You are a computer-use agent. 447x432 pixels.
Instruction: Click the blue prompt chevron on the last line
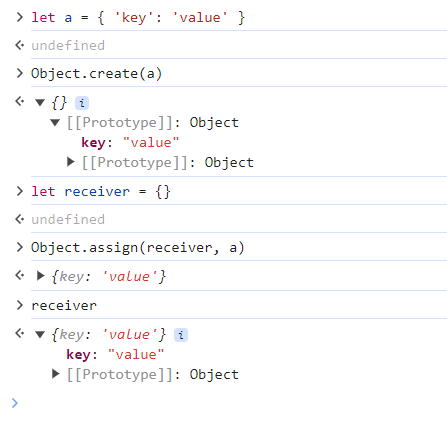[x=15, y=403]
